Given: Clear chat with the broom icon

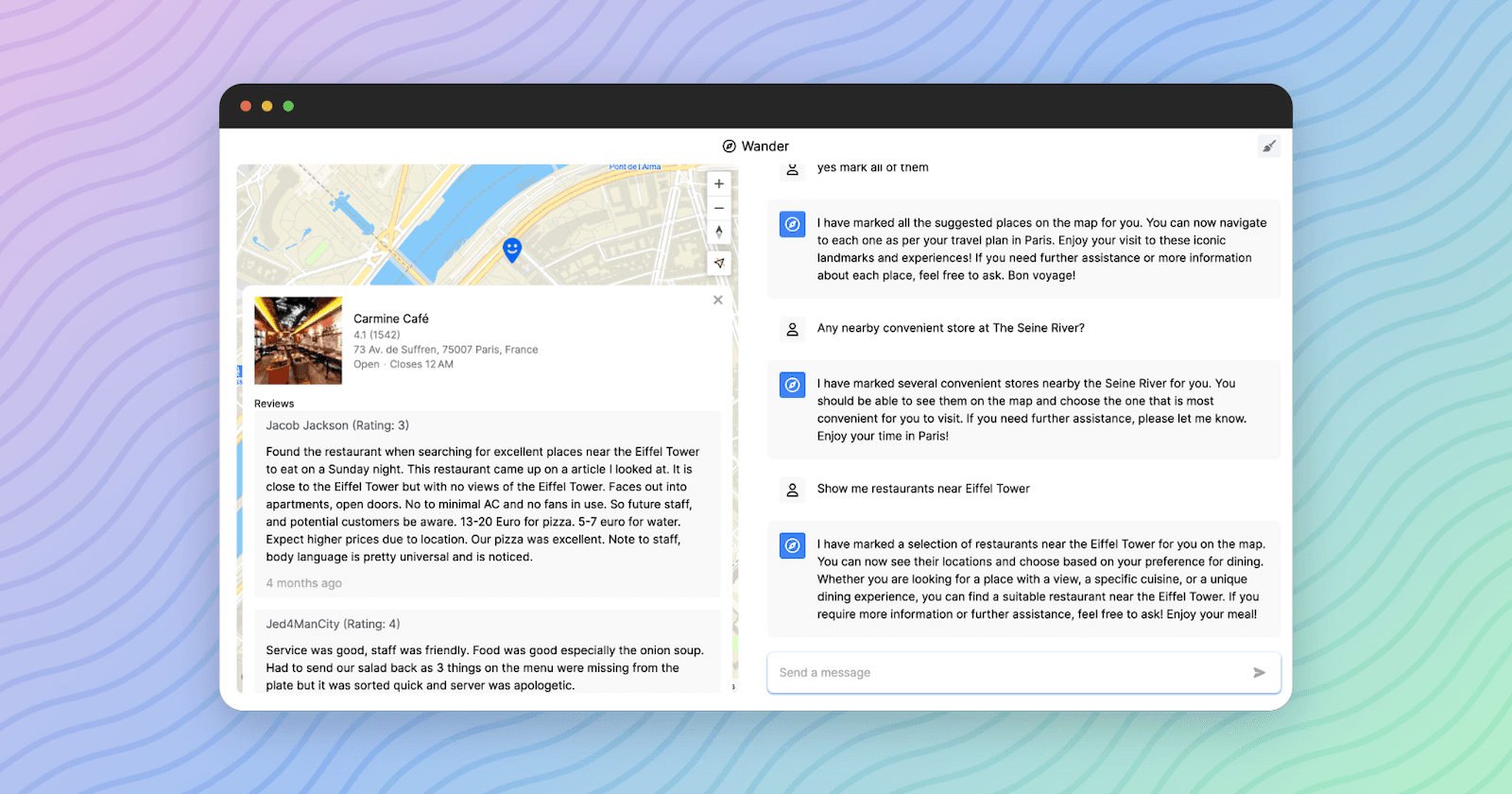Looking at the screenshot, I should [x=1269, y=146].
